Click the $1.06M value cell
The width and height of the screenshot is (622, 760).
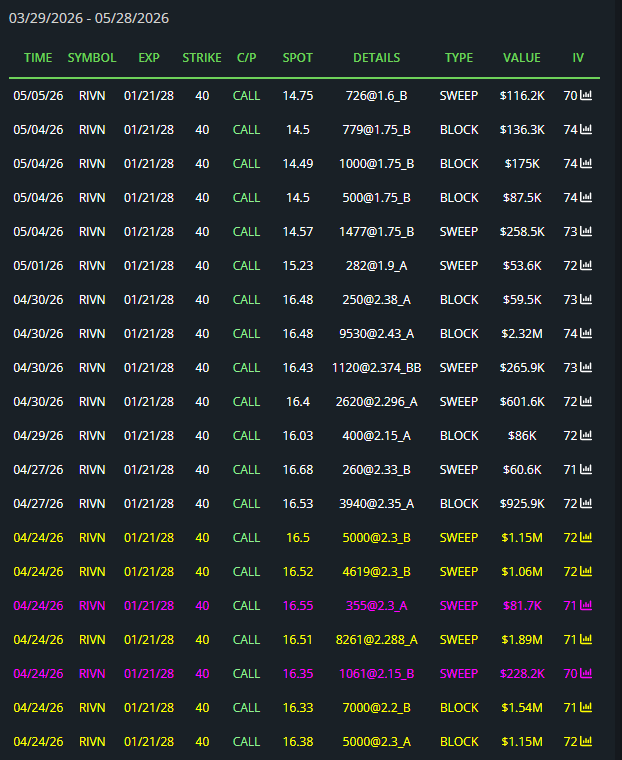(522, 571)
